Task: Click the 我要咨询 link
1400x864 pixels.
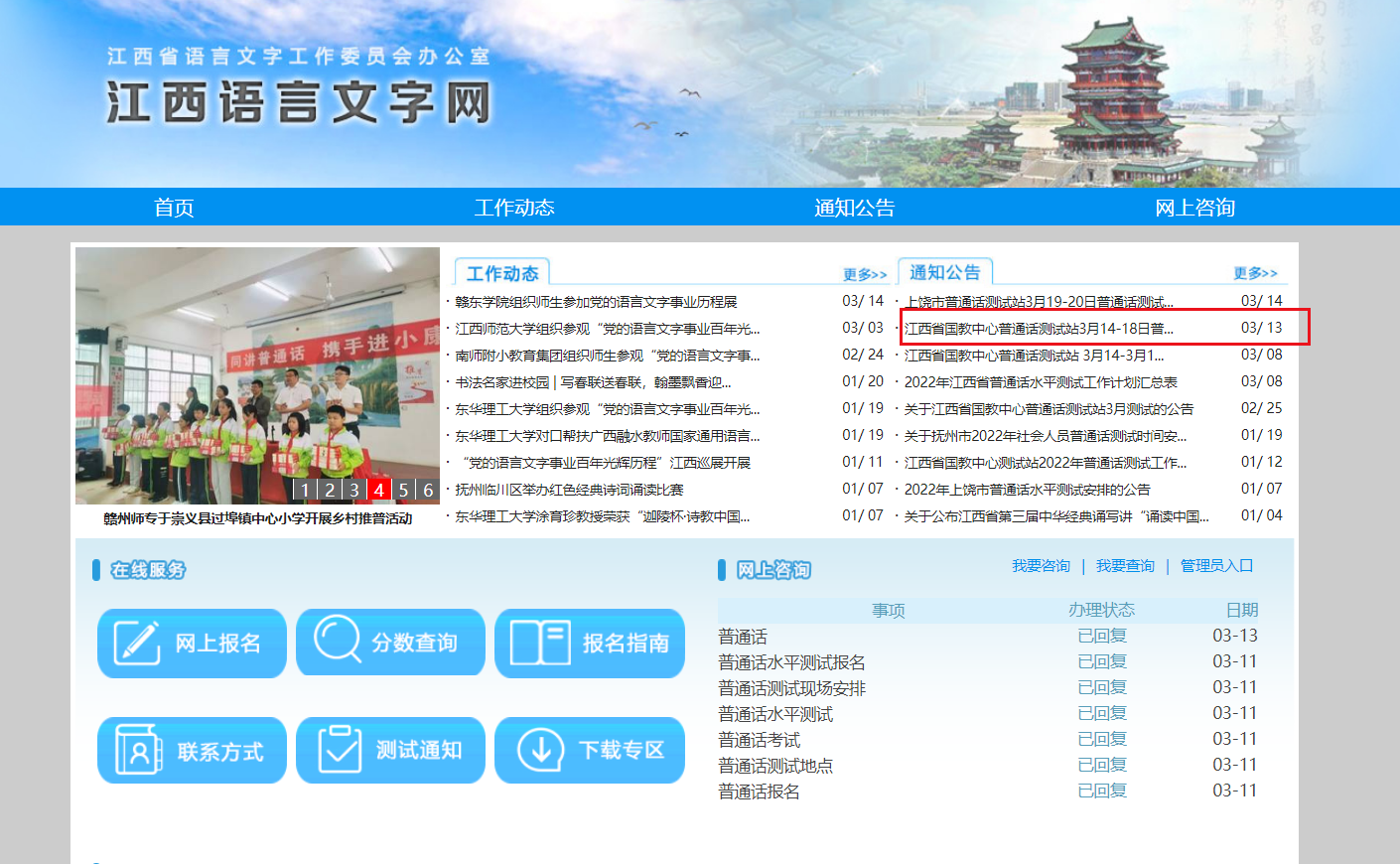Action: pyautogui.click(x=1041, y=566)
